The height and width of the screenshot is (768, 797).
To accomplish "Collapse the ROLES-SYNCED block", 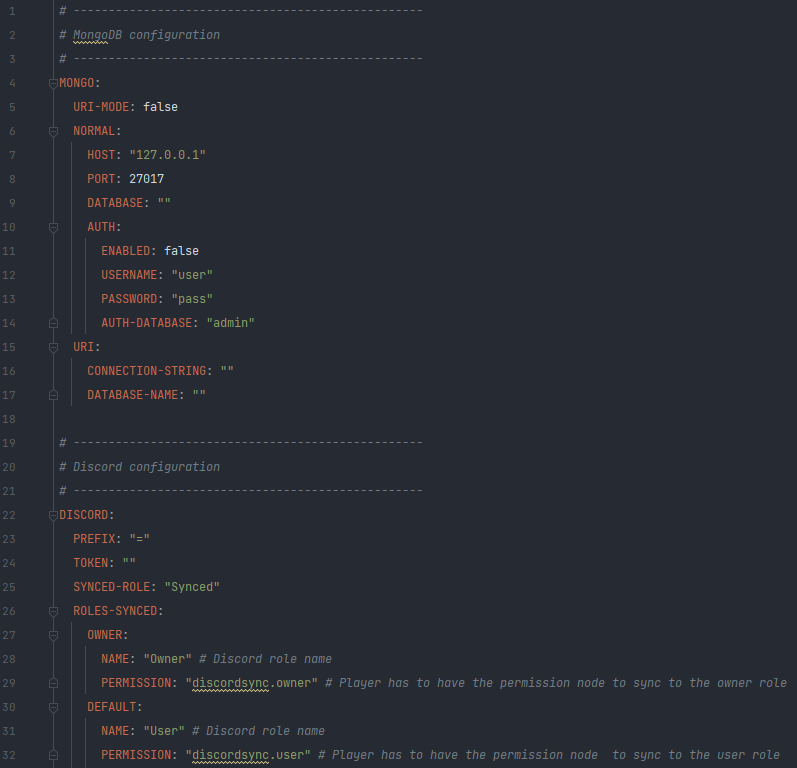I will [53, 611].
